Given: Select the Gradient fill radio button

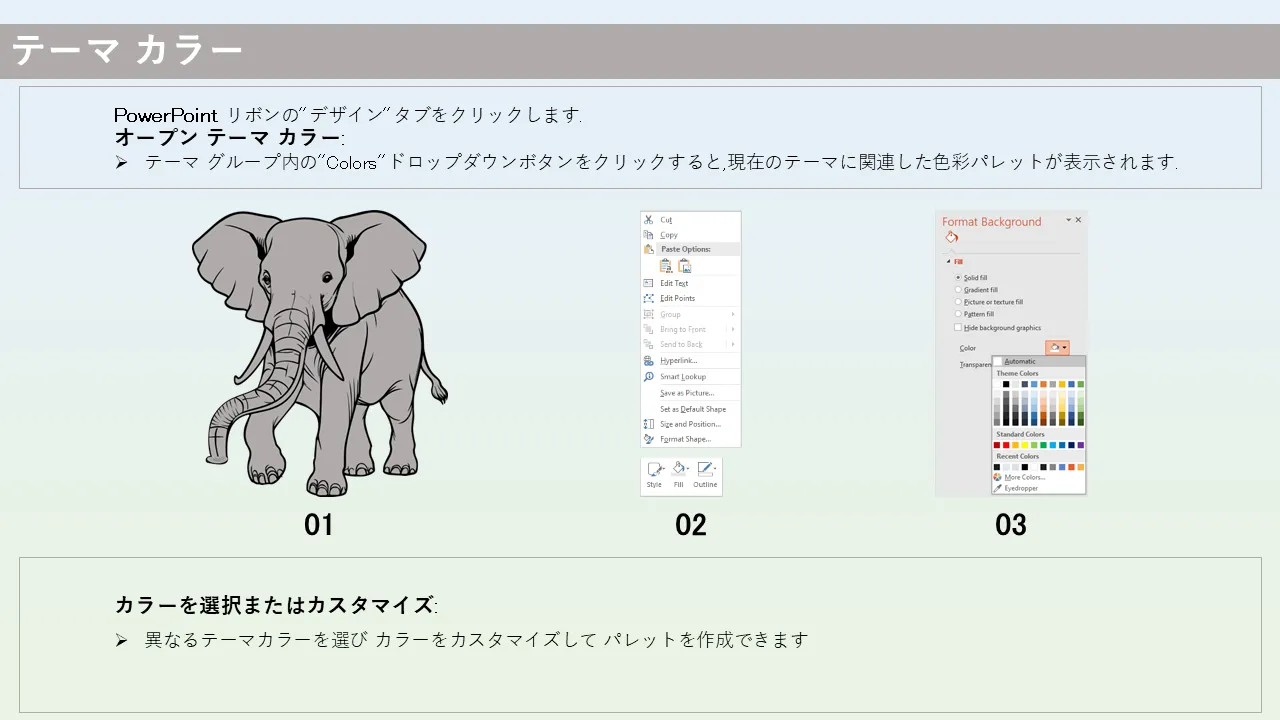Looking at the screenshot, I should (958, 290).
